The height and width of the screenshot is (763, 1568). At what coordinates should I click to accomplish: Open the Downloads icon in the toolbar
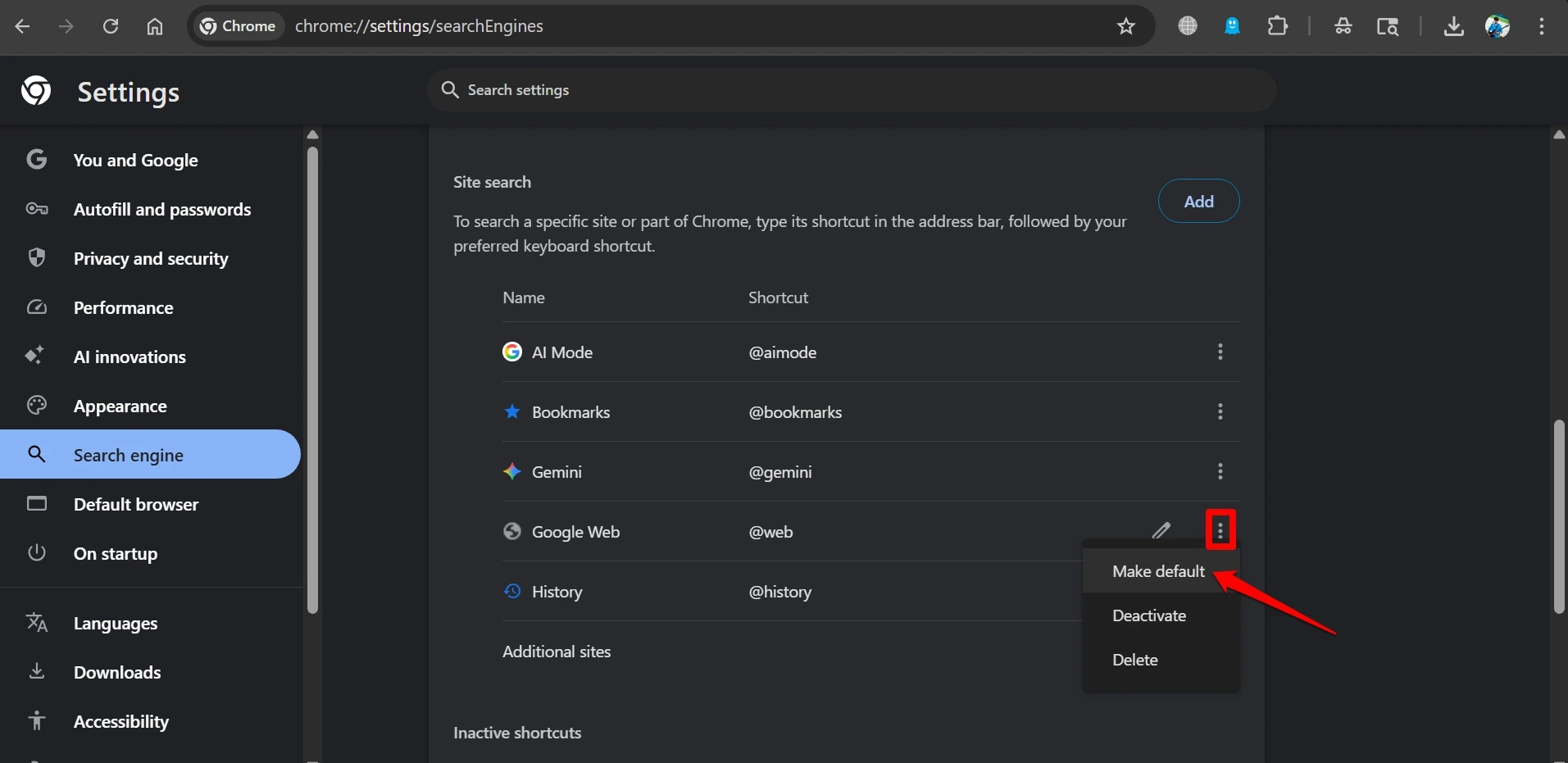click(x=1453, y=26)
